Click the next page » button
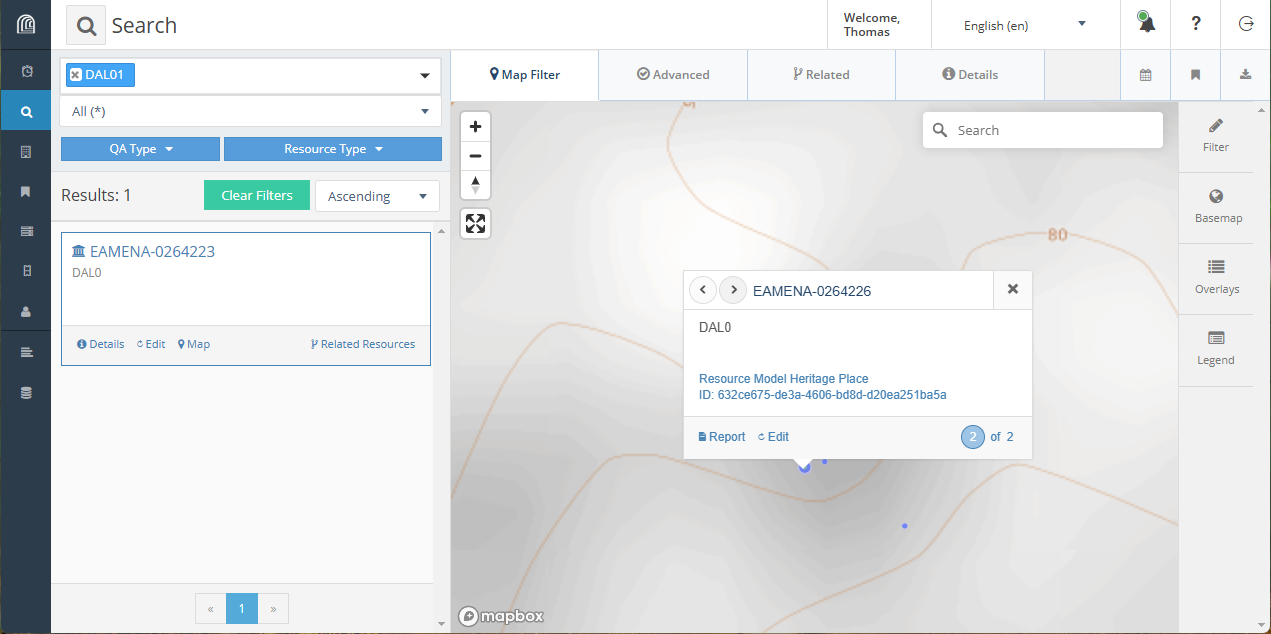 pos(273,608)
